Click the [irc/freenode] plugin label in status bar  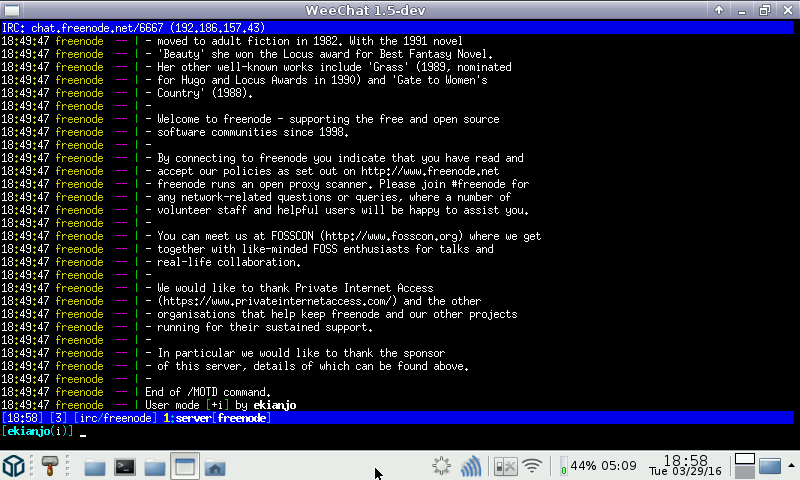point(116,418)
